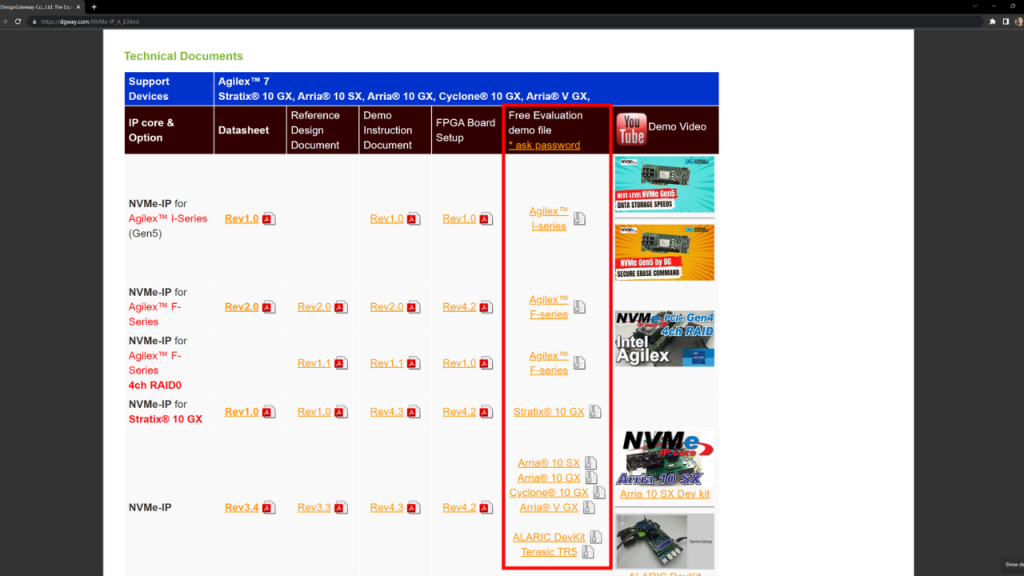Image resolution: width=1024 pixels, height=576 pixels.
Task: Click PDF icon beside Agilex I-Series FPGA board setup Rev1.0
Action: click(486, 219)
